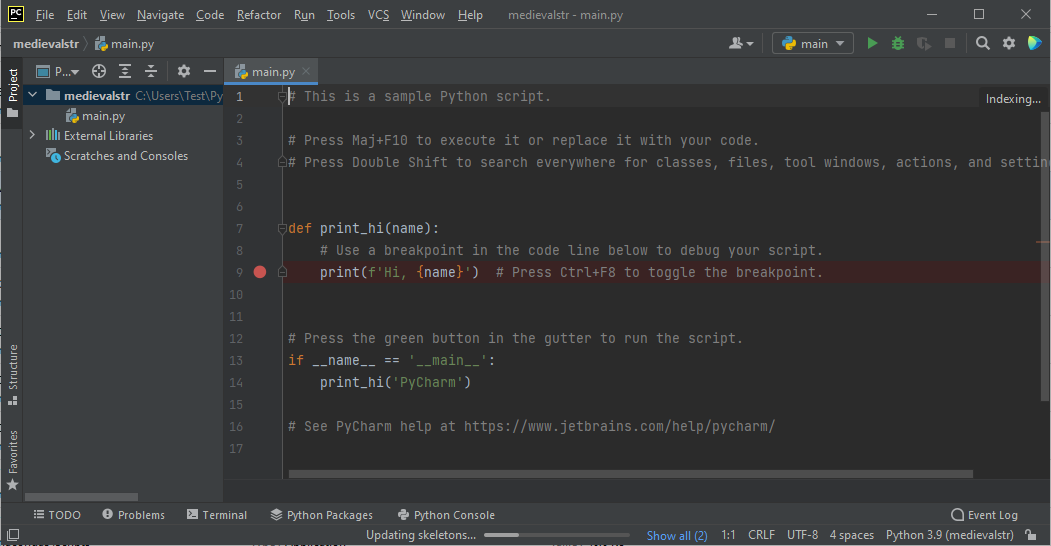Fold the comment block at line 1
Viewport: 1051px width, 546px height.
pos(282,96)
